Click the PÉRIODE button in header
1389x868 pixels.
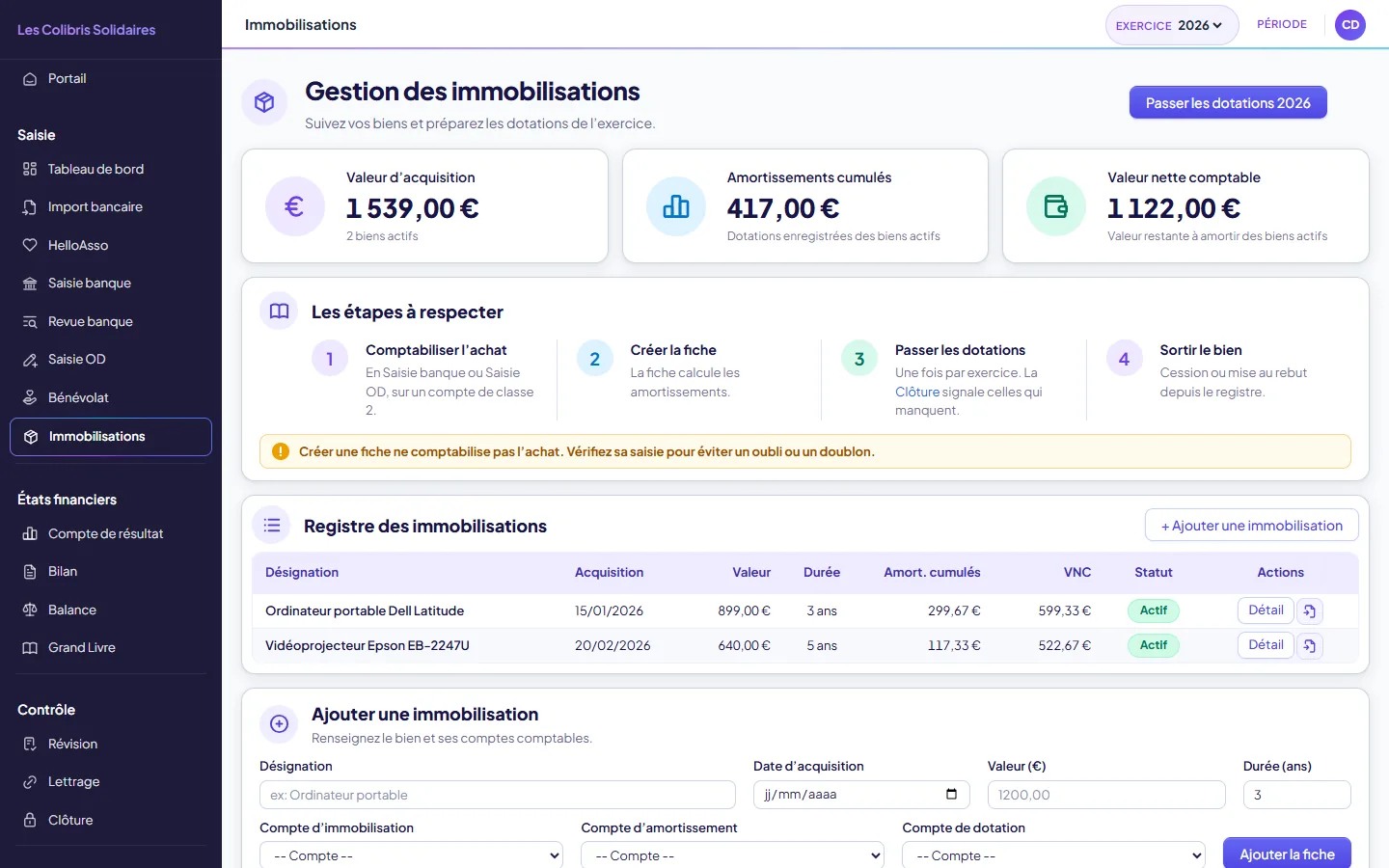1282,25
